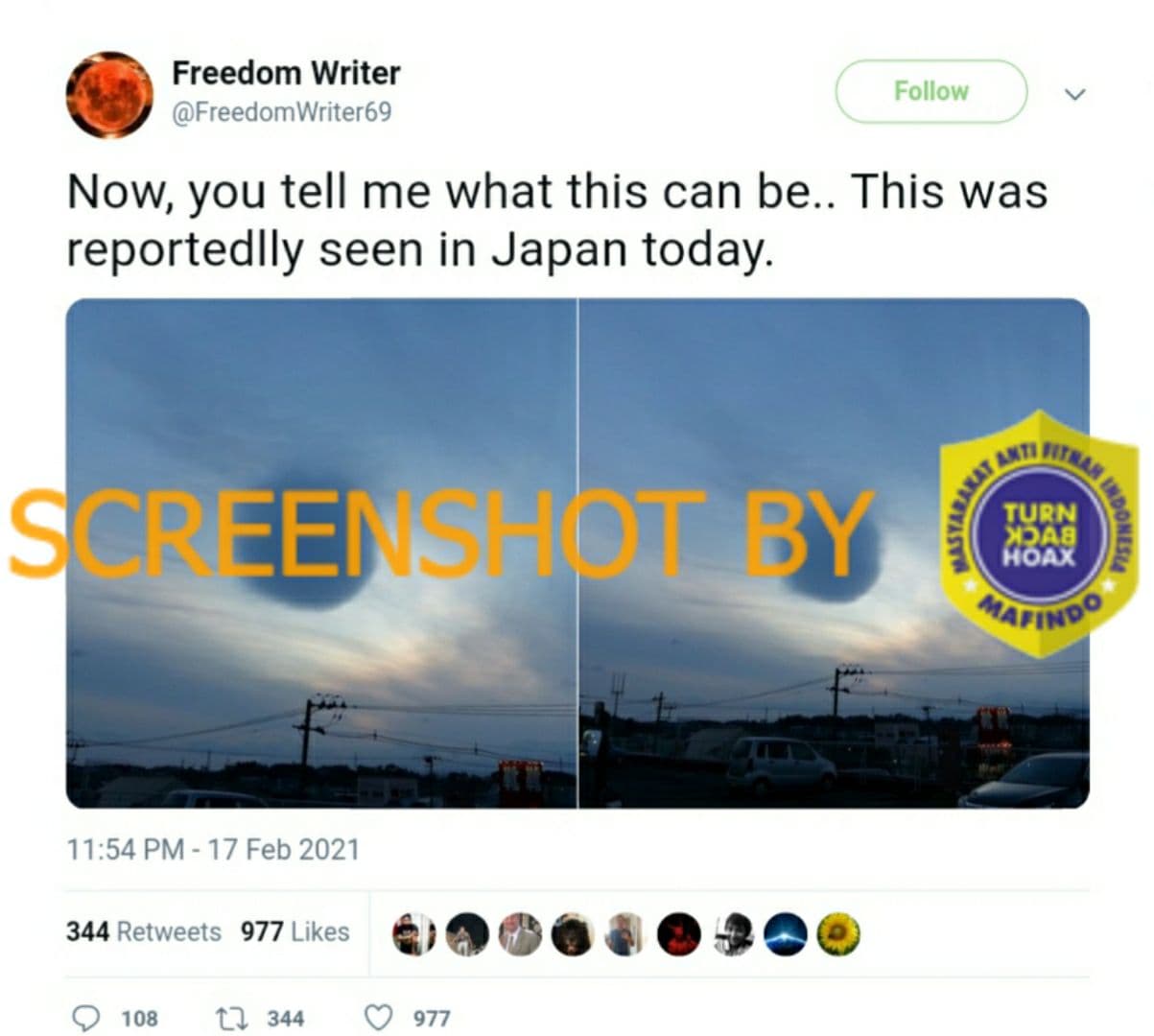The image size is (1154, 1036).
Task: Click the heart like icon
Action: [x=379, y=1017]
